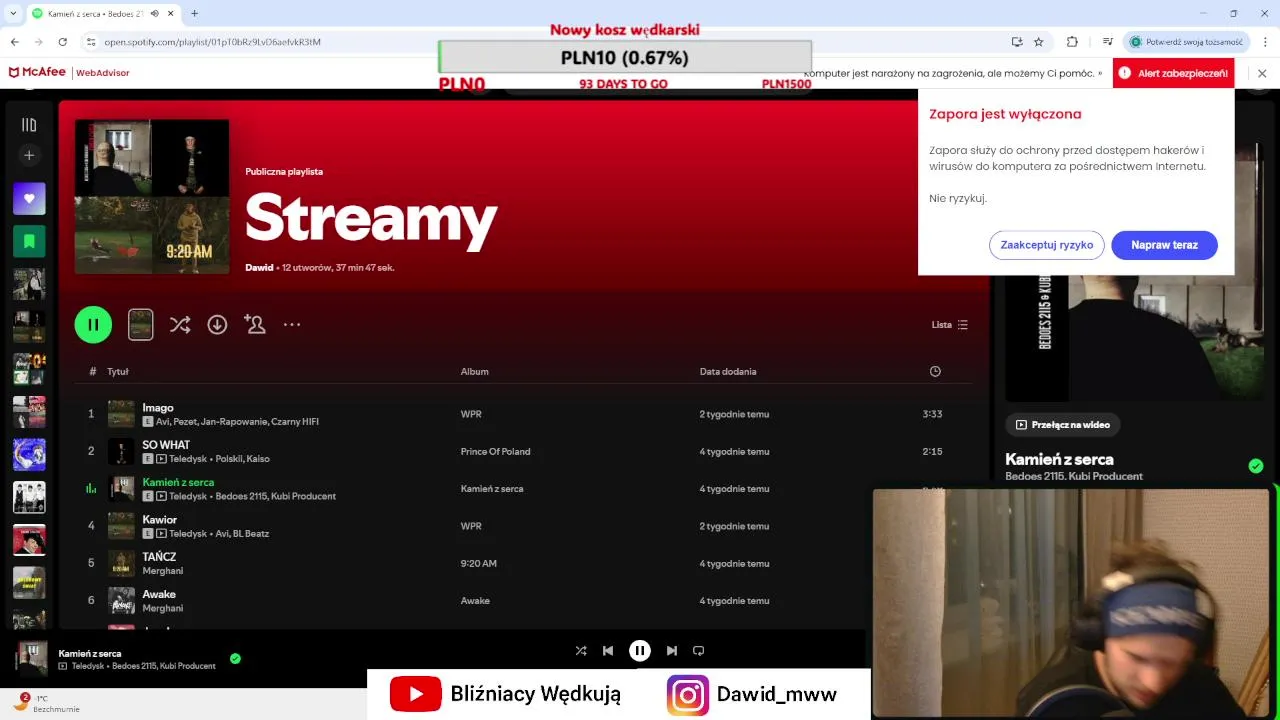Click McAfee WebAdvisor logo
The width and height of the screenshot is (1280, 720).
point(69,73)
